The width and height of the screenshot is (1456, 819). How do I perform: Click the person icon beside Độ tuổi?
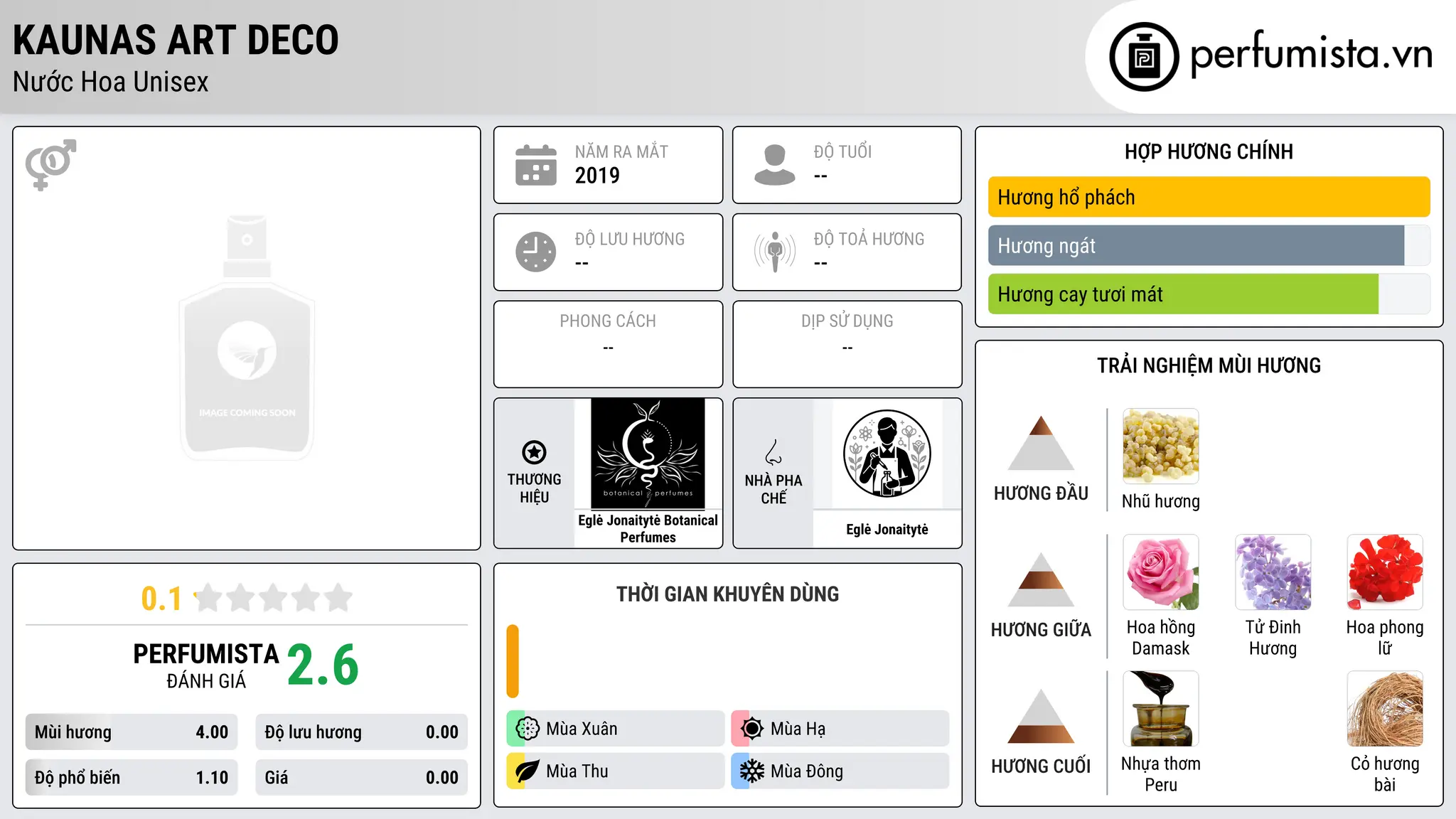pyautogui.click(x=775, y=165)
